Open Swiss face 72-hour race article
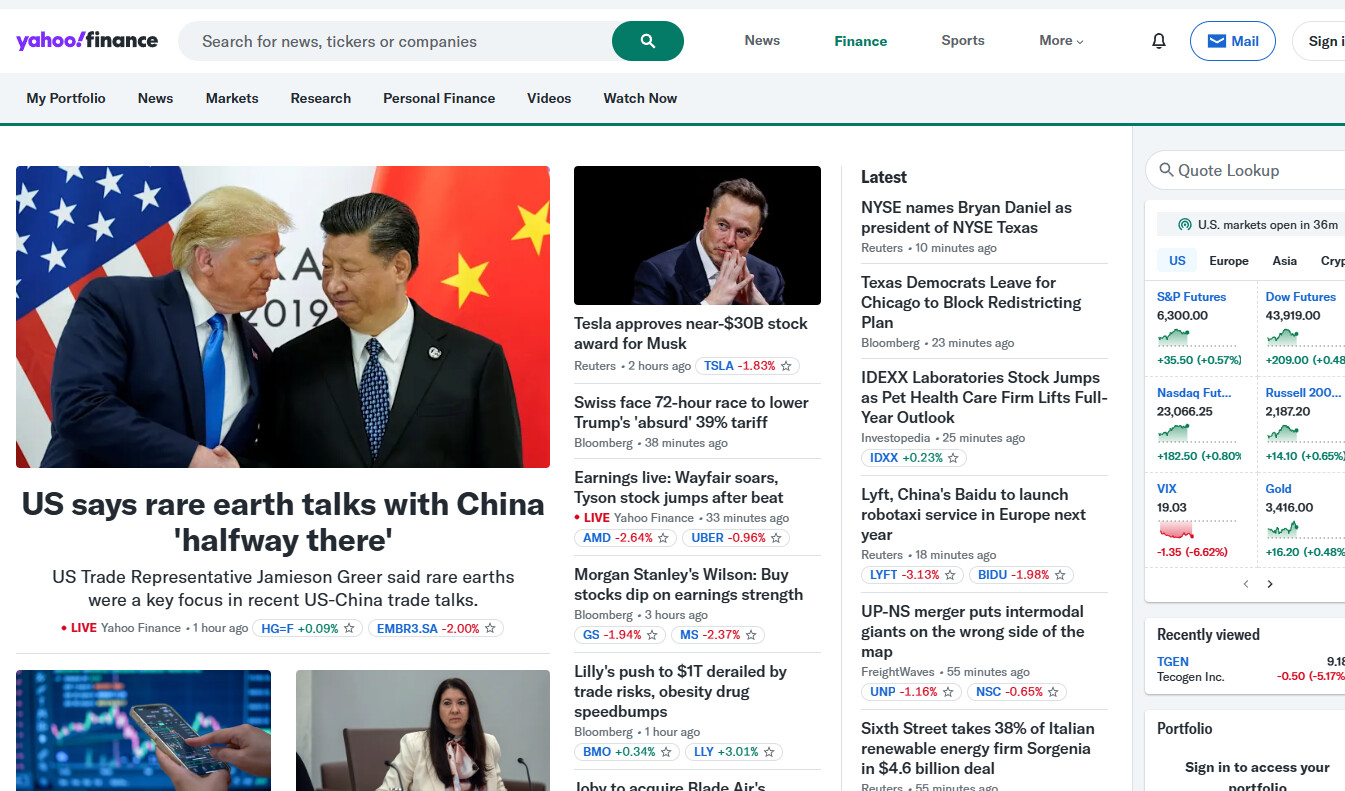1345x791 pixels. point(691,412)
